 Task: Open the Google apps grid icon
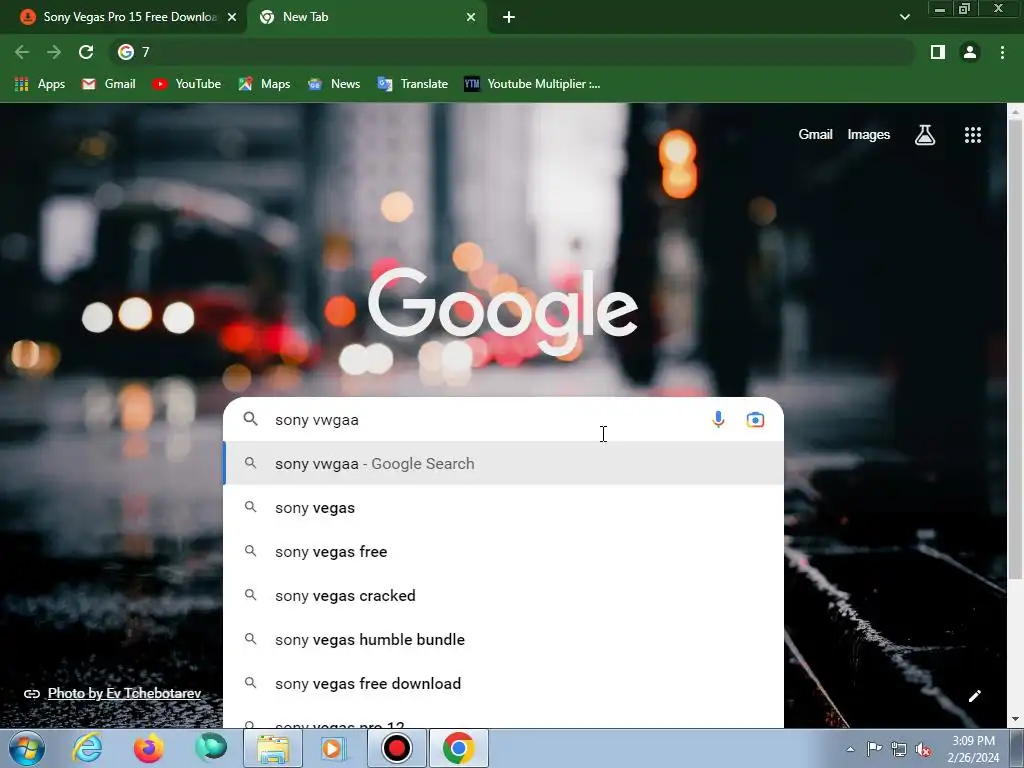pos(972,135)
